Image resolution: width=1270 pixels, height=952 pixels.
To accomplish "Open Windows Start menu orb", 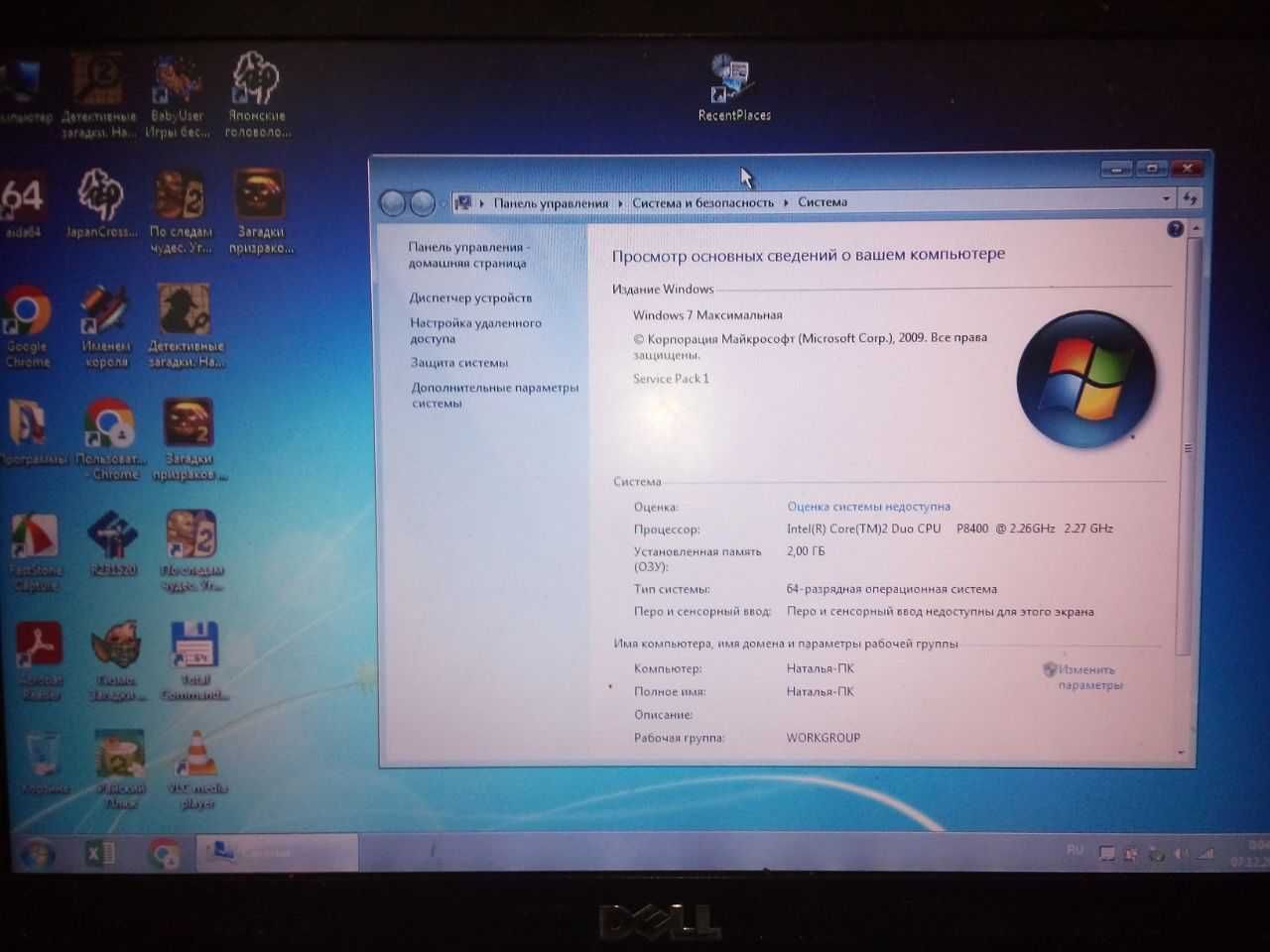I will [38, 853].
